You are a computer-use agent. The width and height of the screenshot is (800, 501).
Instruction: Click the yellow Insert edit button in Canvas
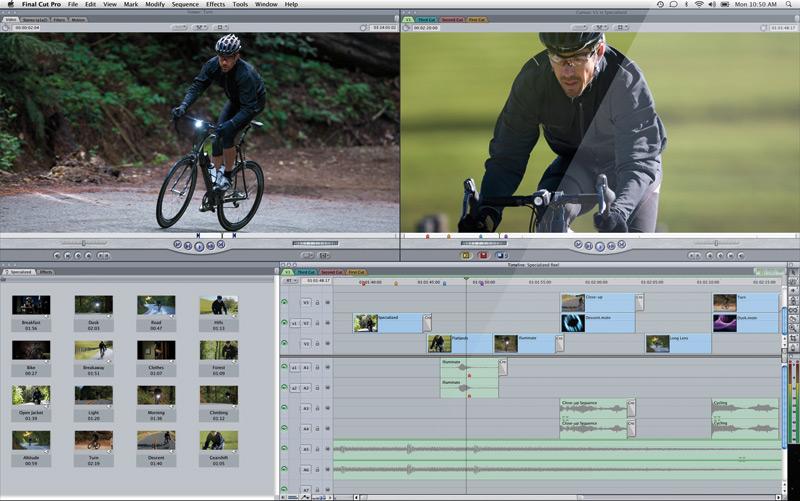[x=466, y=255]
